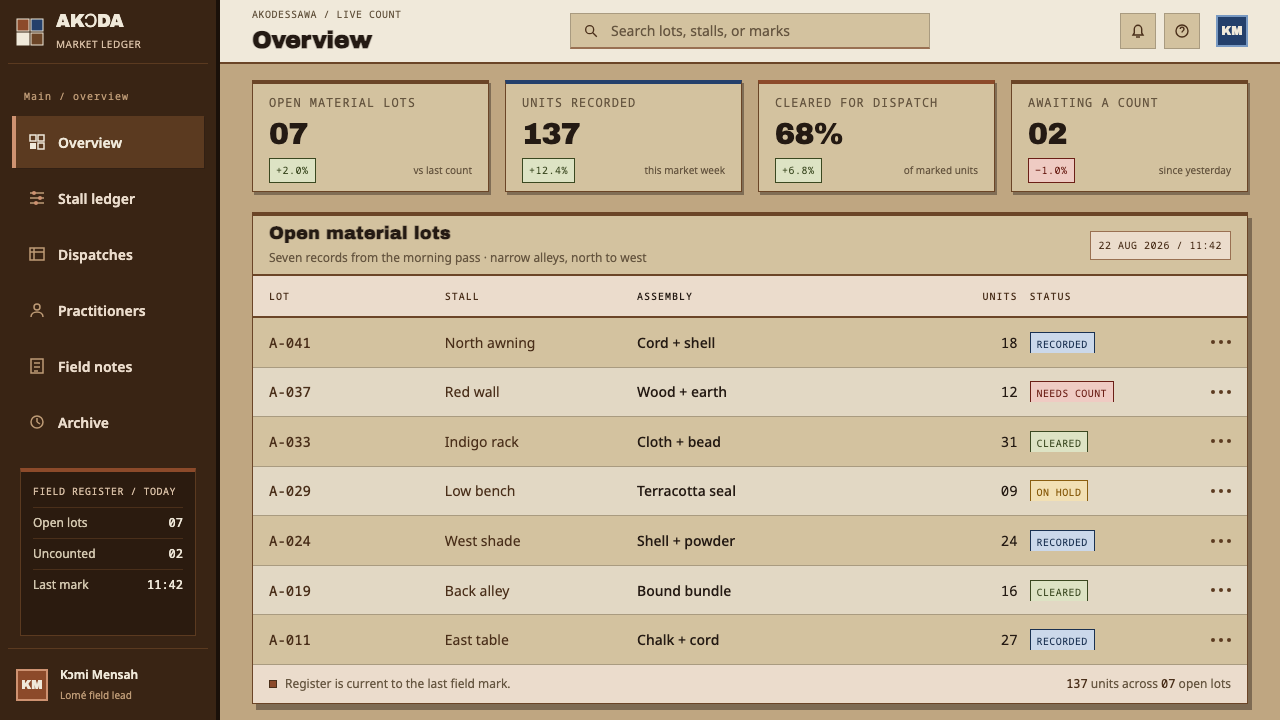
Task: Click the ON HOLD status badge
Action: tap(1059, 492)
